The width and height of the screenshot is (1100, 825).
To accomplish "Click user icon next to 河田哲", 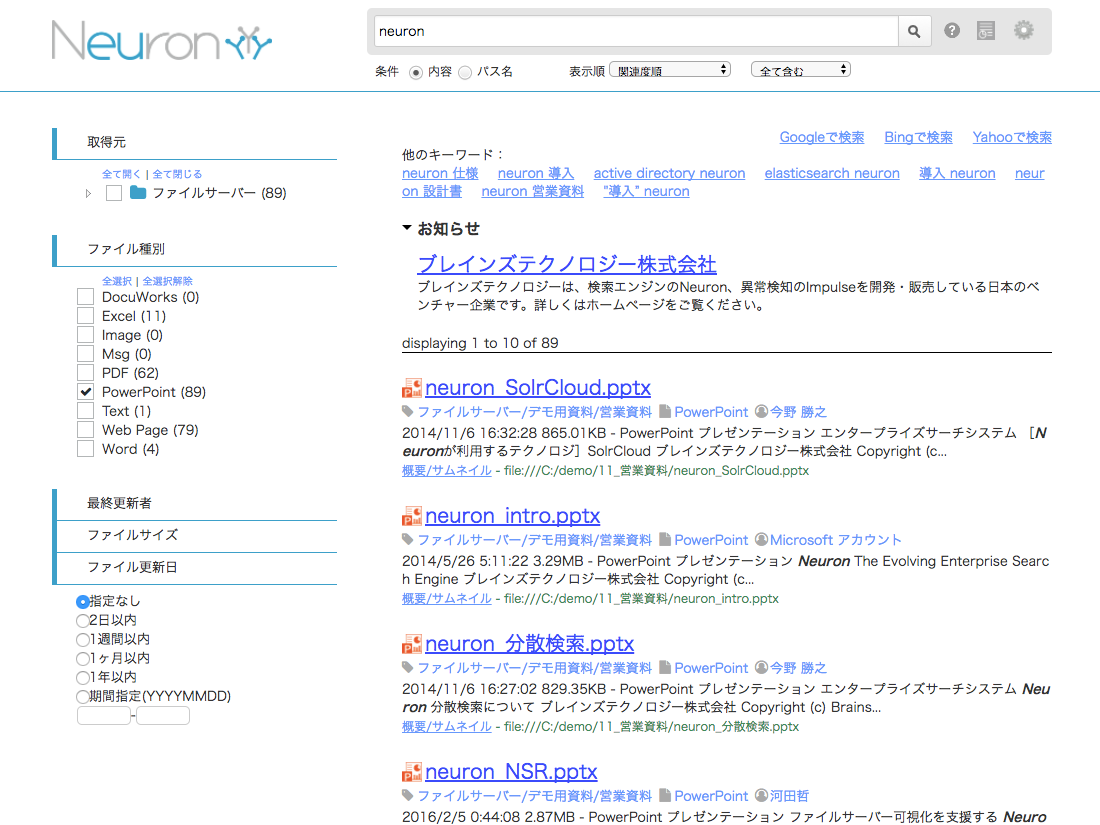I will [761, 796].
